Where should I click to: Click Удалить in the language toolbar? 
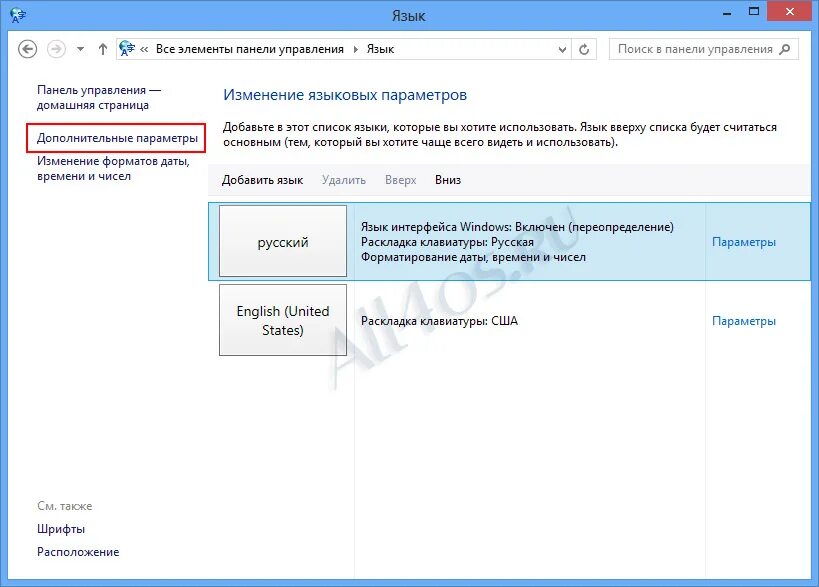point(344,180)
